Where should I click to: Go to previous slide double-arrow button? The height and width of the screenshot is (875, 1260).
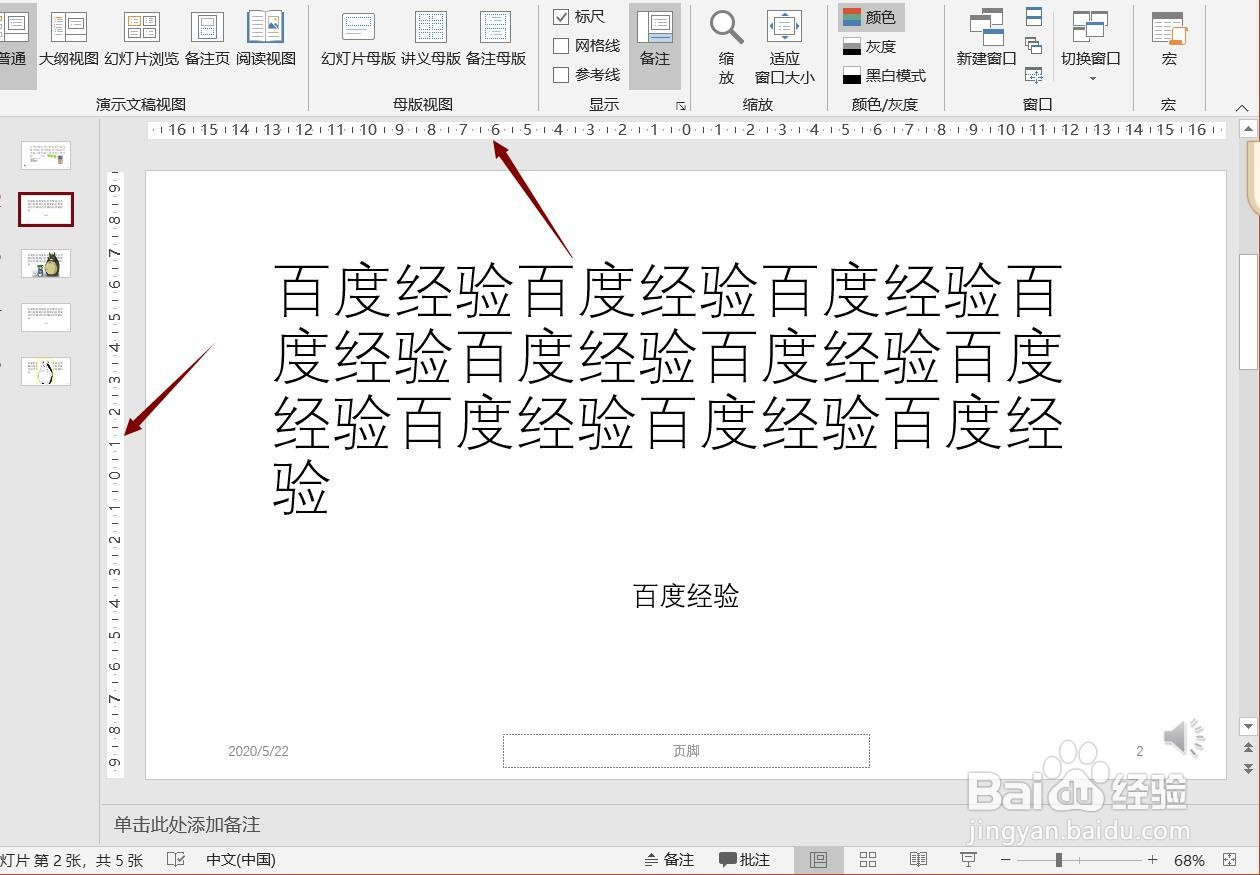[1248, 747]
